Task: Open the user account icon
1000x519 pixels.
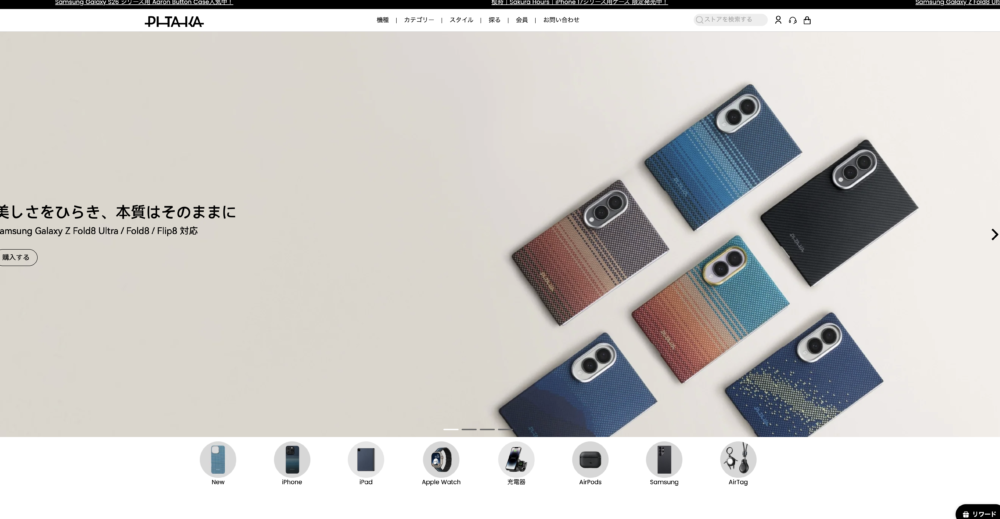Action: [x=778, y=20]
